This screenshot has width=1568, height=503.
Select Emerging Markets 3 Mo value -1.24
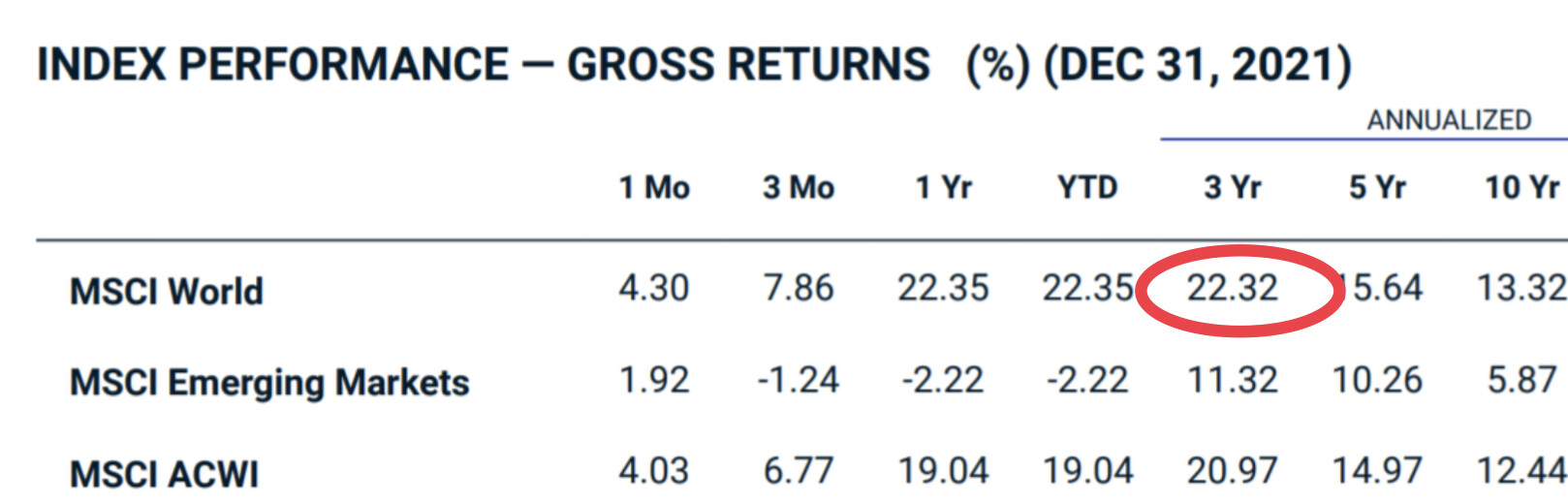(799, 380)
